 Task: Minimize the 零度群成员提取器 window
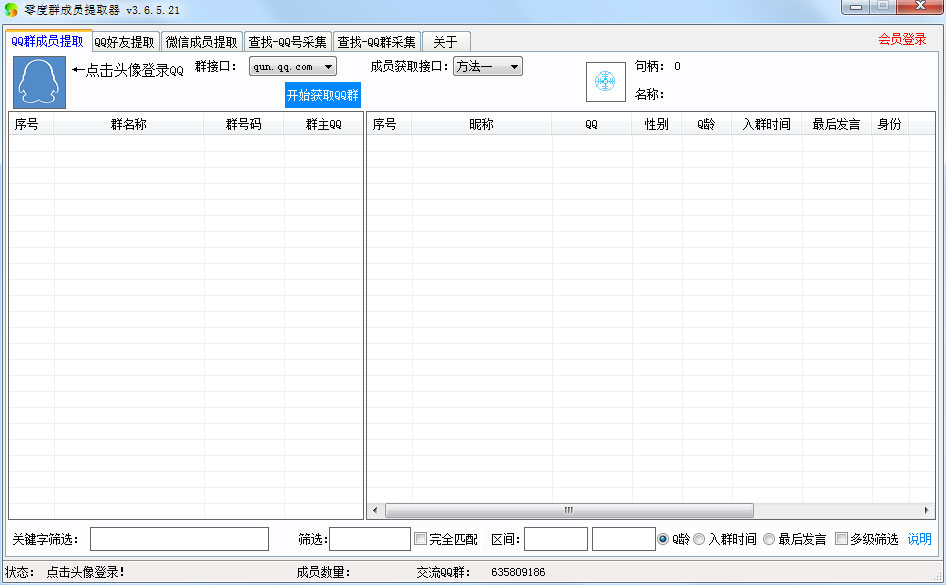click(856, 7)
